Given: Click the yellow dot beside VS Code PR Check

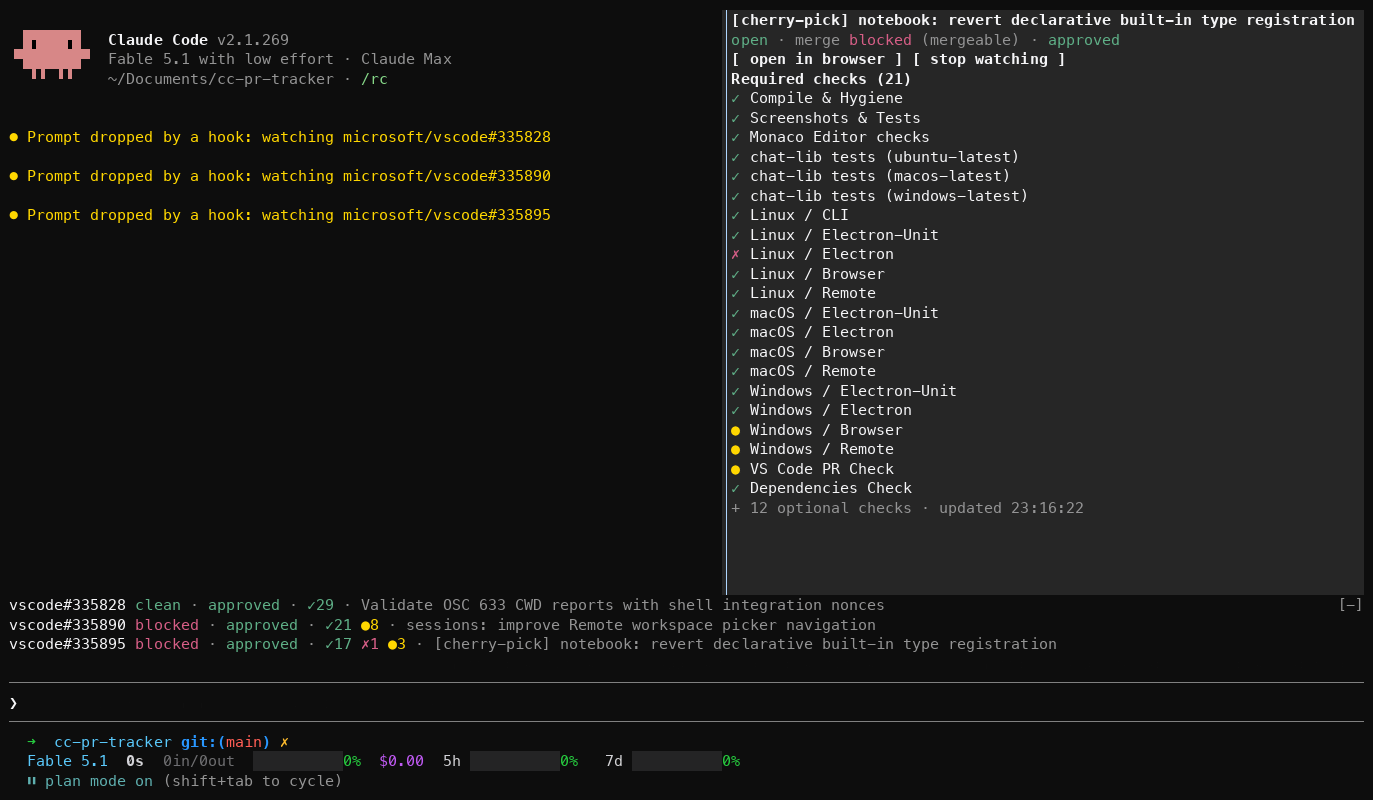Looking at the screenshot, I should [x=735, y=469].
